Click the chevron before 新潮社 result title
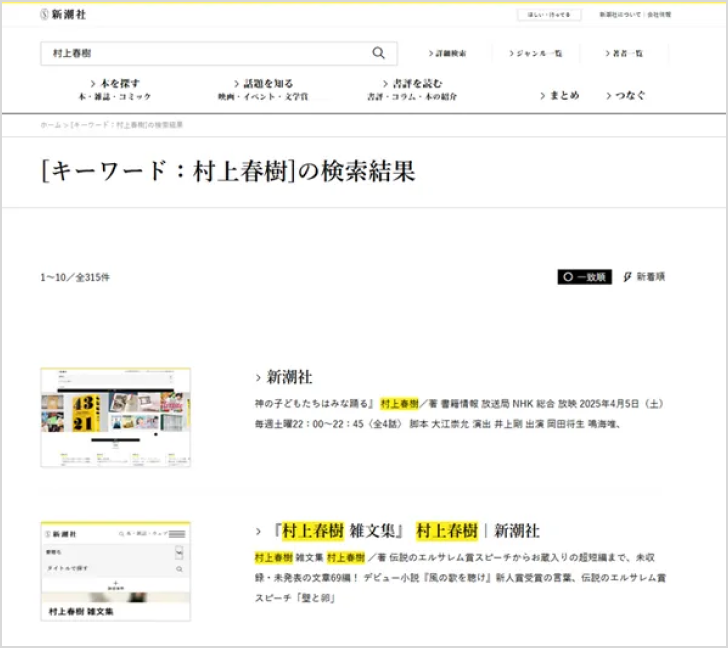Image resolution: width=728 pixels, height=648 pixels. pyautogui.click(x=258, y=378)
